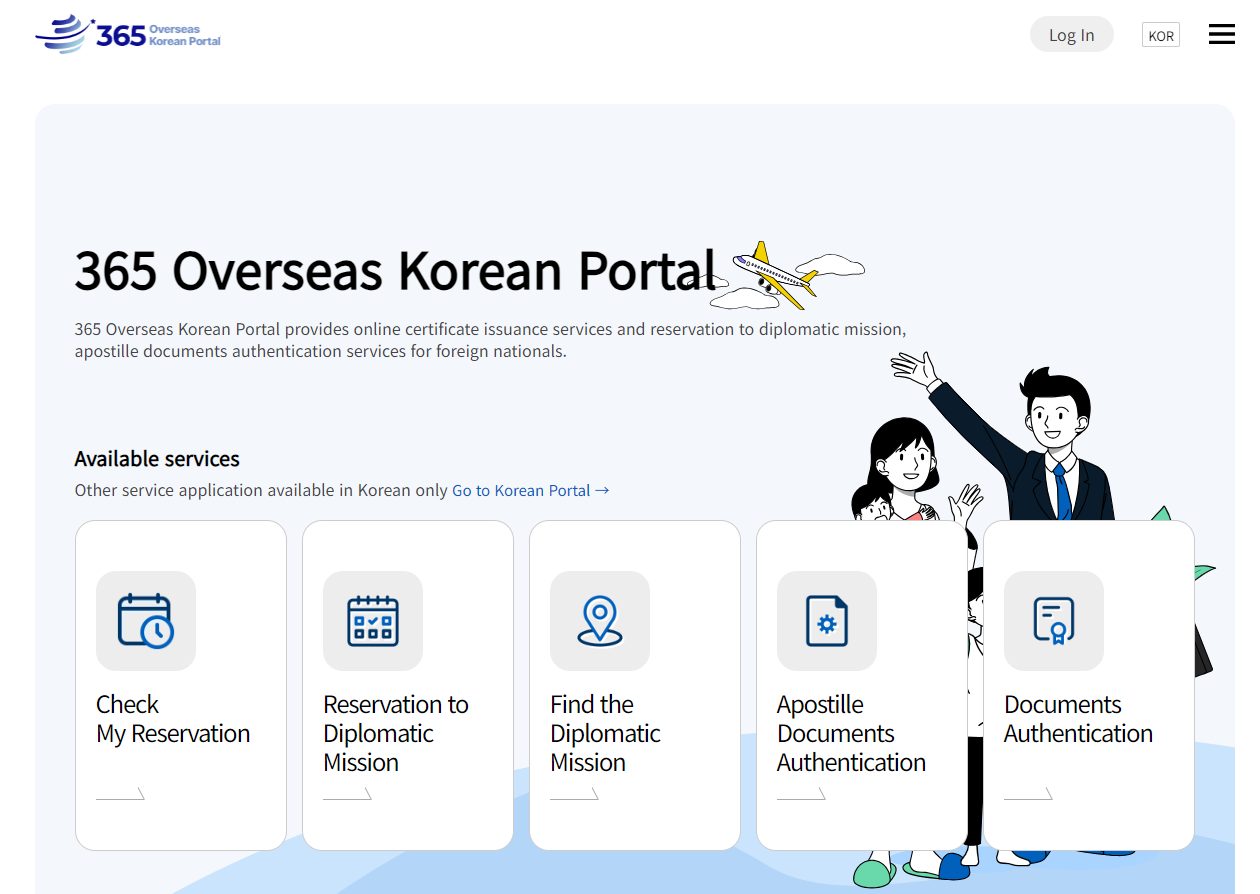The width and height of the screenshot is (1260, 894).
Task: Click the Available services heading
Action: (157, 459)
